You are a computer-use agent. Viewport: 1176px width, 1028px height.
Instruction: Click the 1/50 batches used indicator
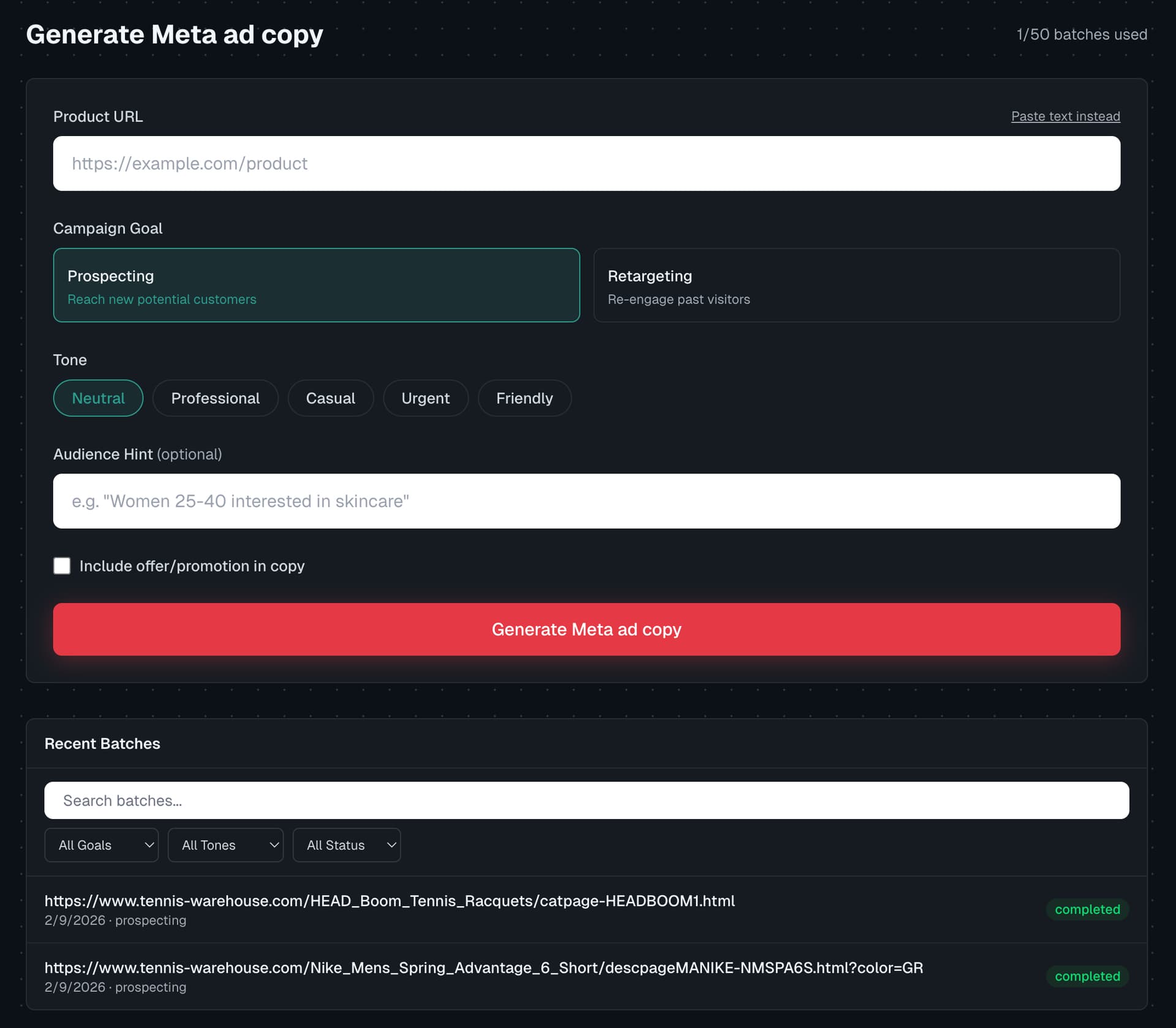[1081, 34]
